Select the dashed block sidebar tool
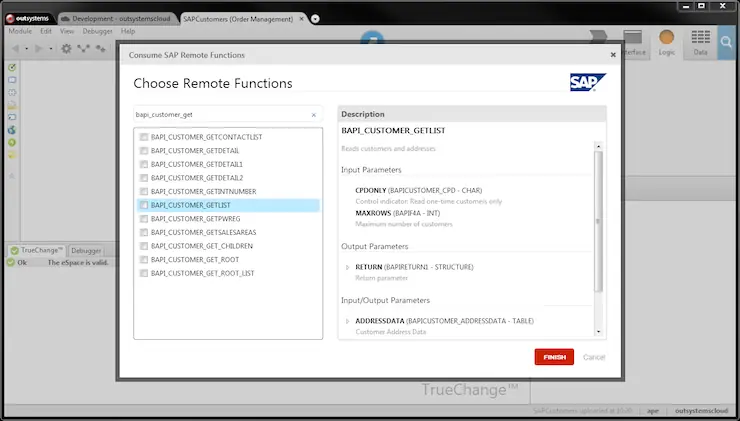 point(12,93)
